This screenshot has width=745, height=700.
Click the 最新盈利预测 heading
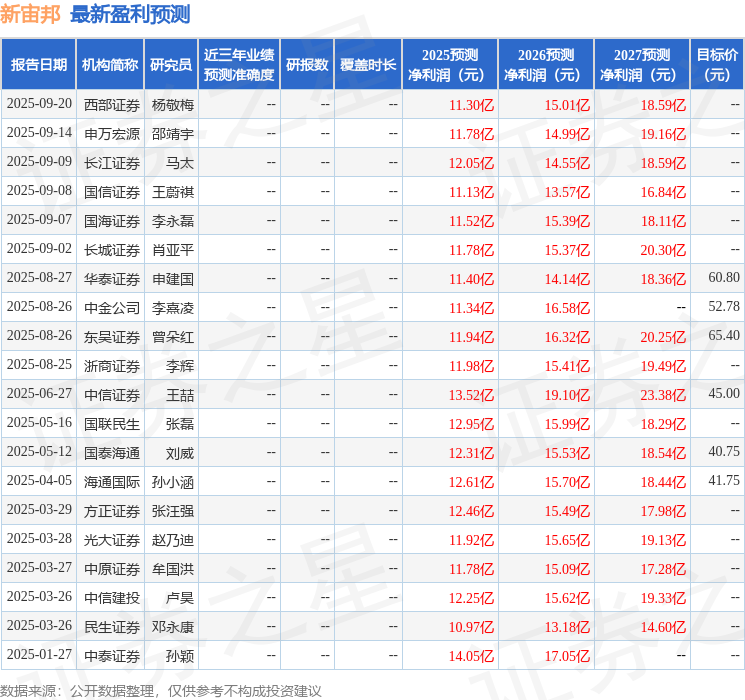tap(130, 14)
